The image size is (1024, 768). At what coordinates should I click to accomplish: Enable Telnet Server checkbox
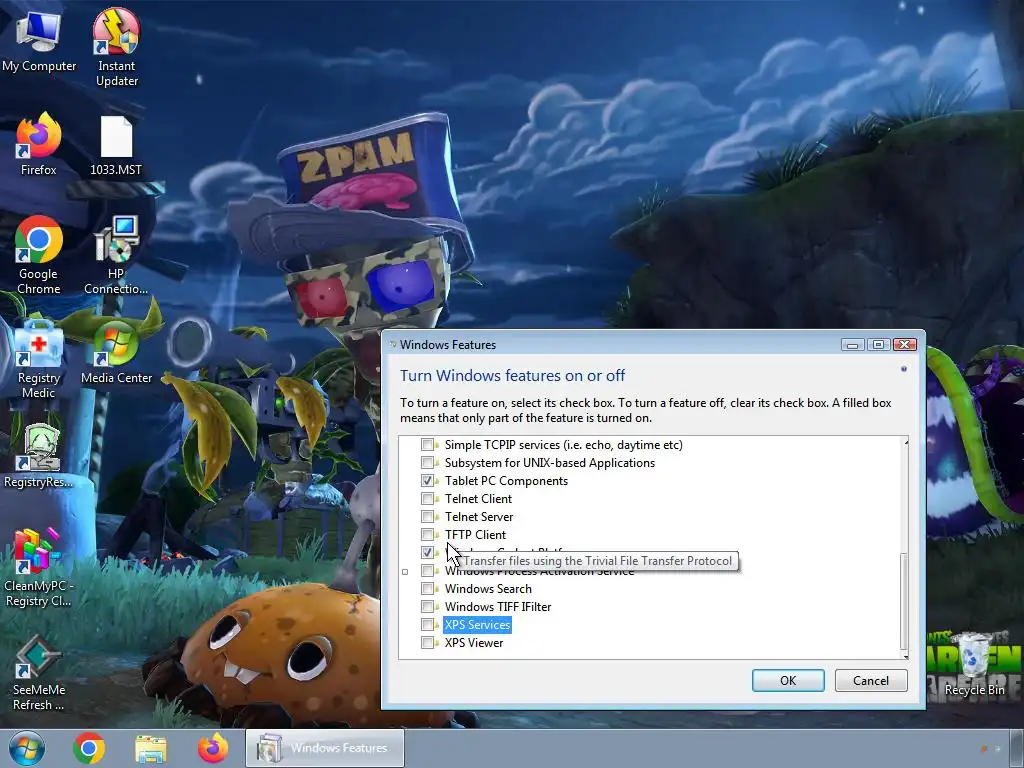click(427, 517)
